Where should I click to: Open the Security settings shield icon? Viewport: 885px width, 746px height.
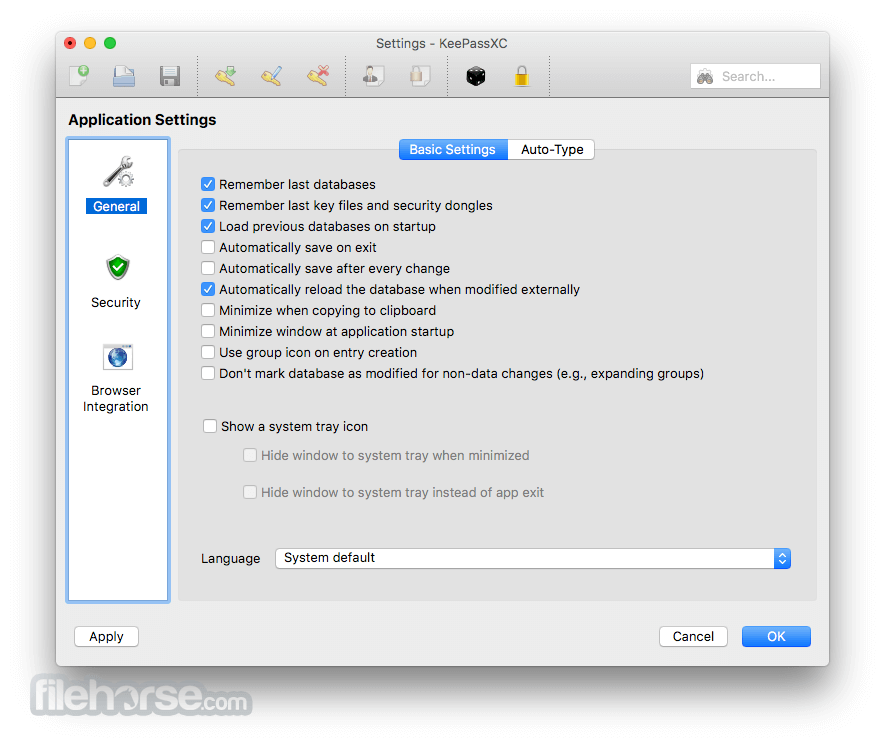(x=117, y=267)
